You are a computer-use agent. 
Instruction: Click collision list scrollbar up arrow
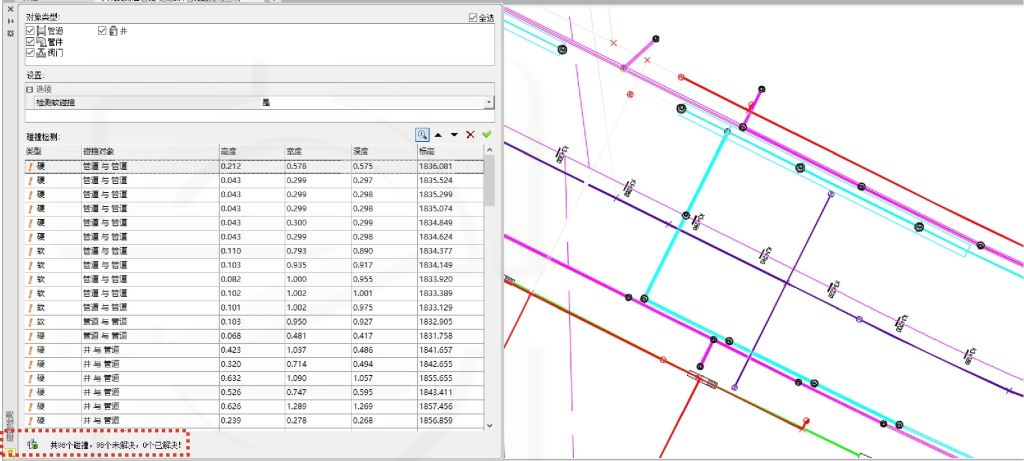point(490,150)
